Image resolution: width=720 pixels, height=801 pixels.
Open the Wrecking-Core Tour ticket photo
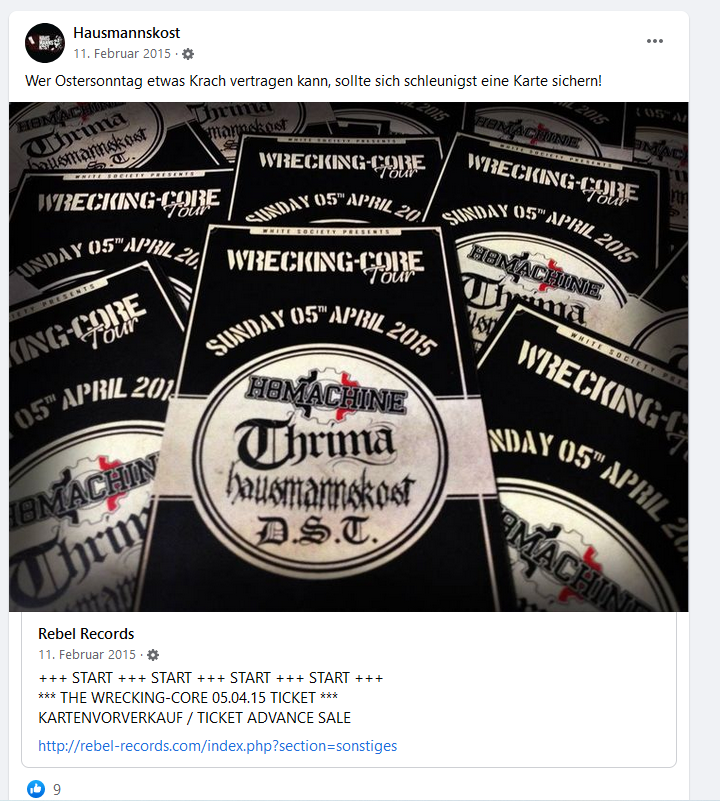point(349,357)
